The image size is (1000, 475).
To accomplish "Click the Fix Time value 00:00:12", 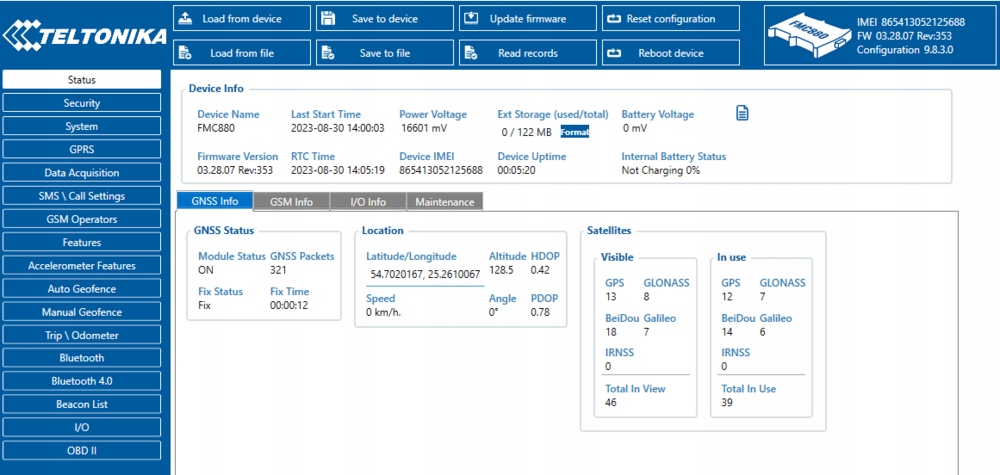I will point(289,305).
